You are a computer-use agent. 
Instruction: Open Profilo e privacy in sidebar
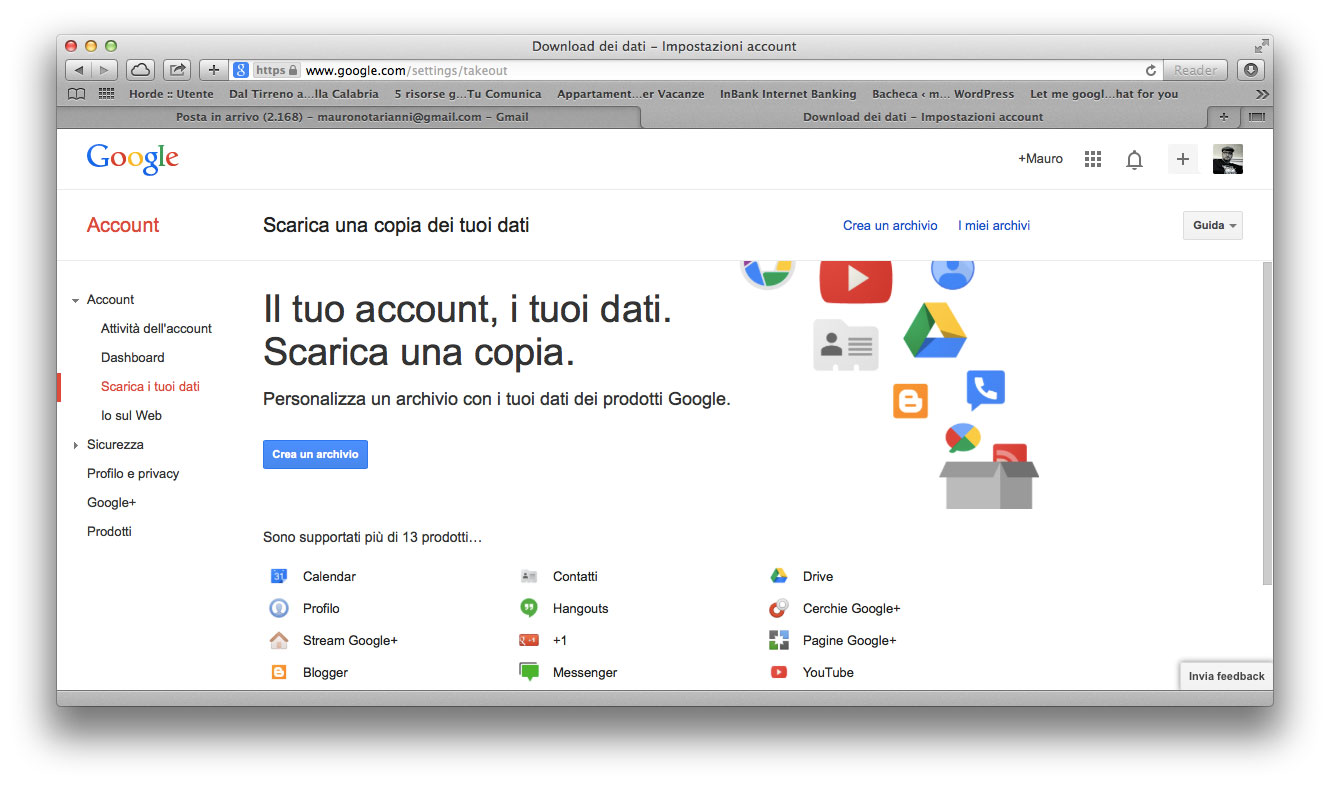(133, 473)
